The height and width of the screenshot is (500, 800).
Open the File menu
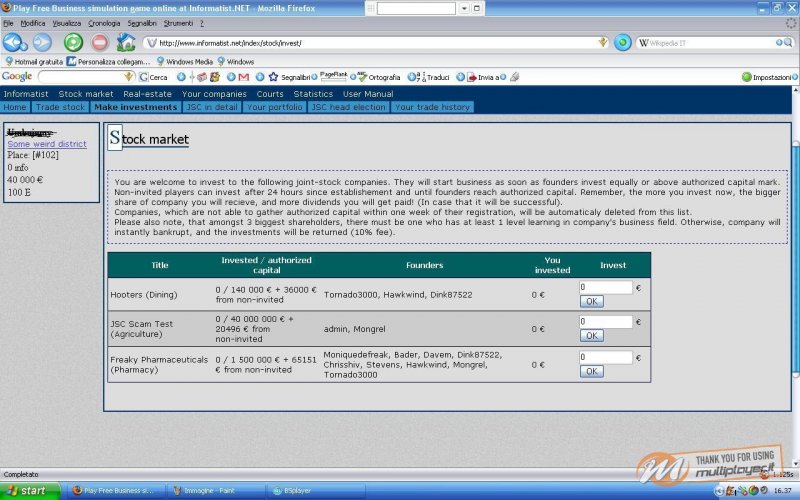pos(8,23)
